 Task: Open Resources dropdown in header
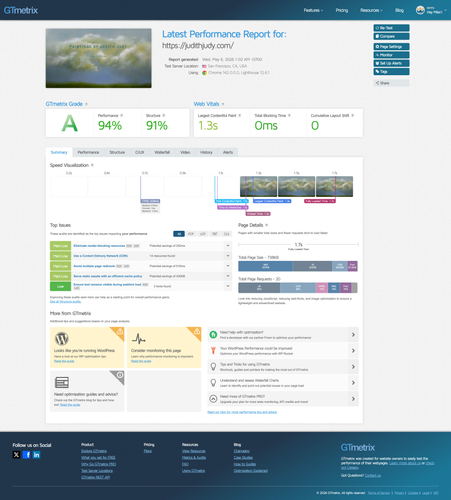[371, 10]
